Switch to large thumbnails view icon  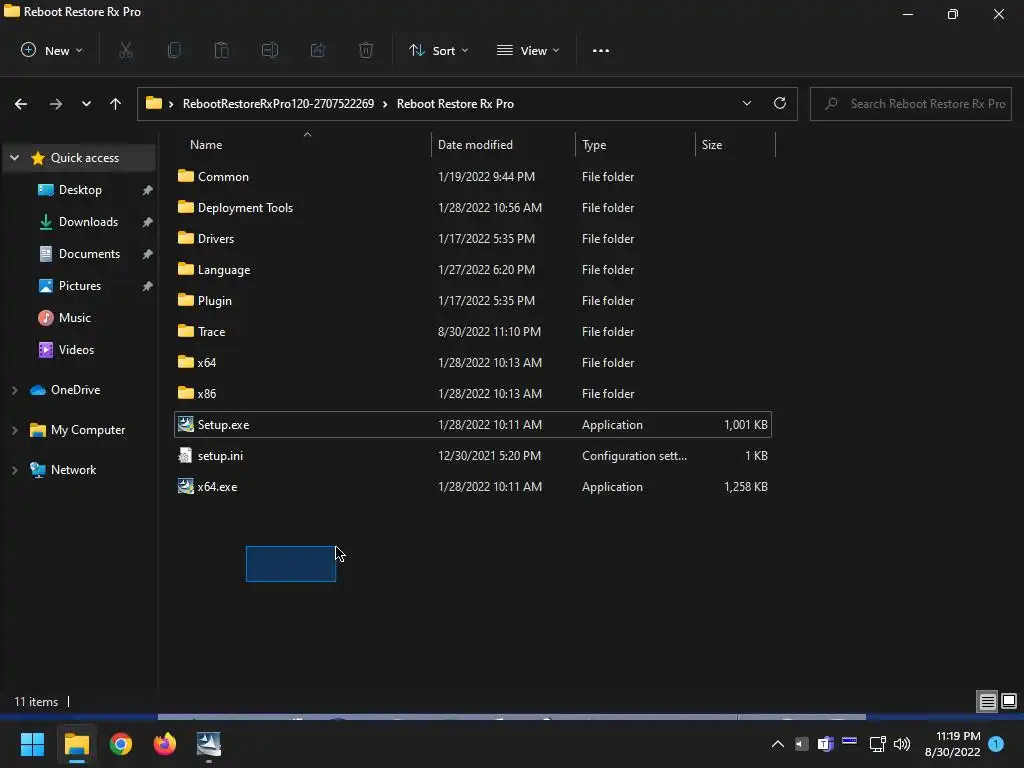[1009, 701]
